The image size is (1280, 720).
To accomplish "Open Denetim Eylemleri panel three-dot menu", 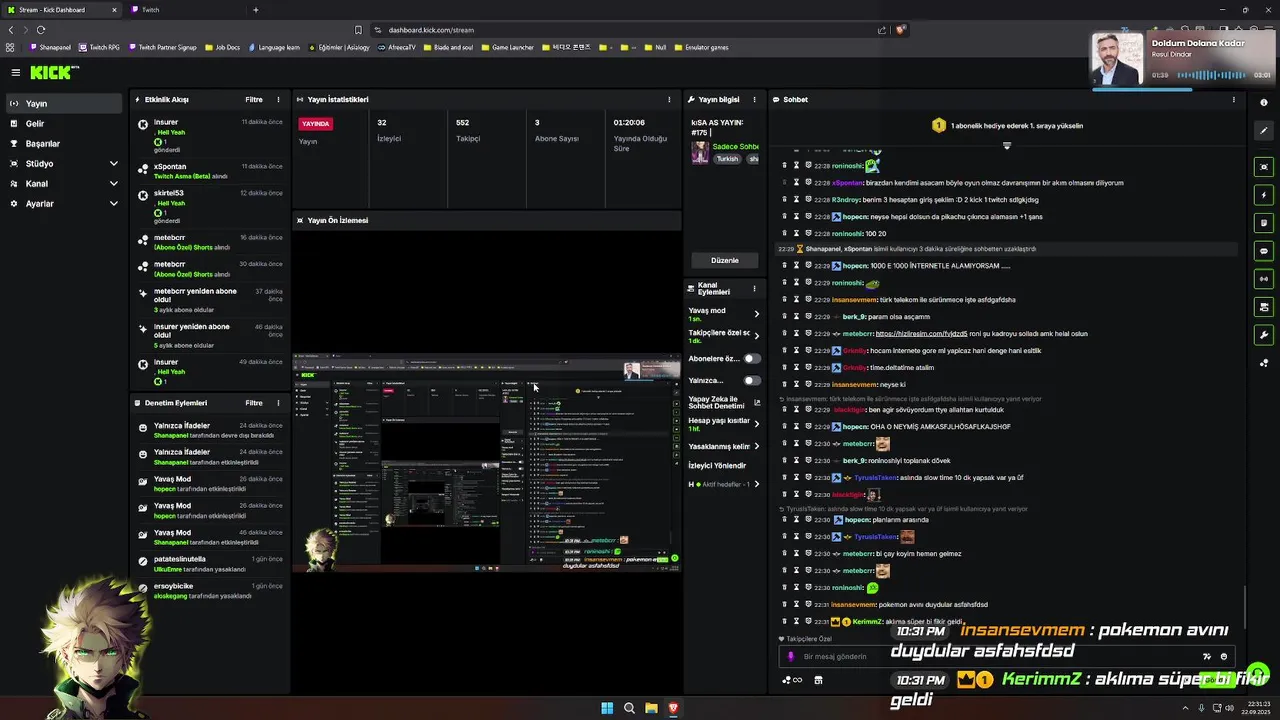I will coord(278,403).
